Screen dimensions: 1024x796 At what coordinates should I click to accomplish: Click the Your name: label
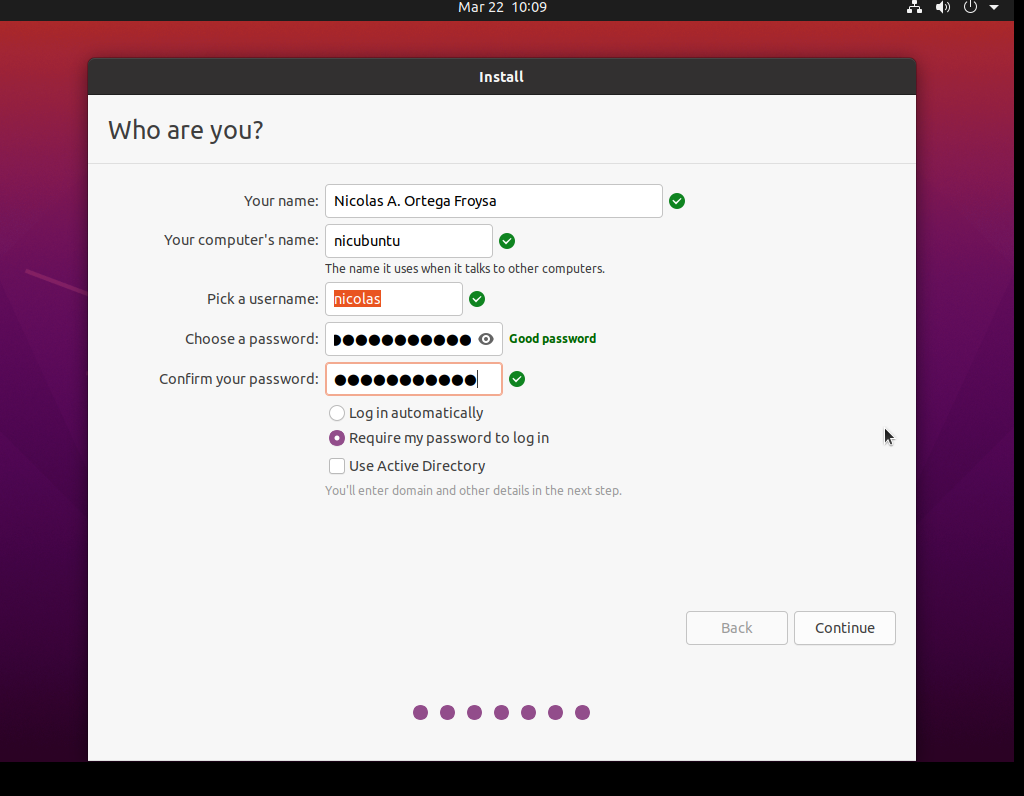tap(281, 201)
